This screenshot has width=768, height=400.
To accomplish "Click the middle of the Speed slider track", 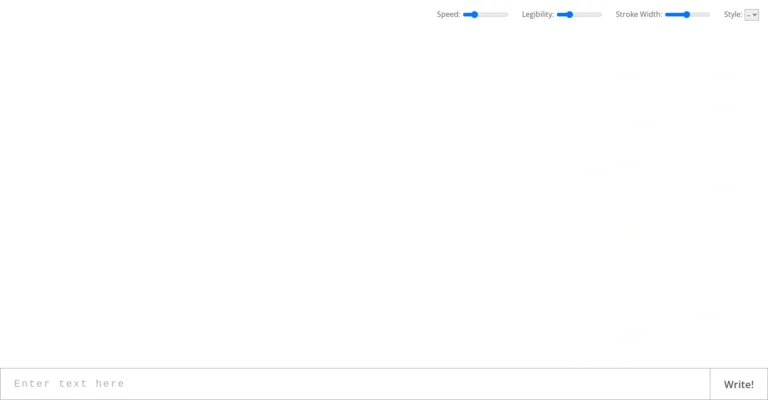I will tap(485, 15).
